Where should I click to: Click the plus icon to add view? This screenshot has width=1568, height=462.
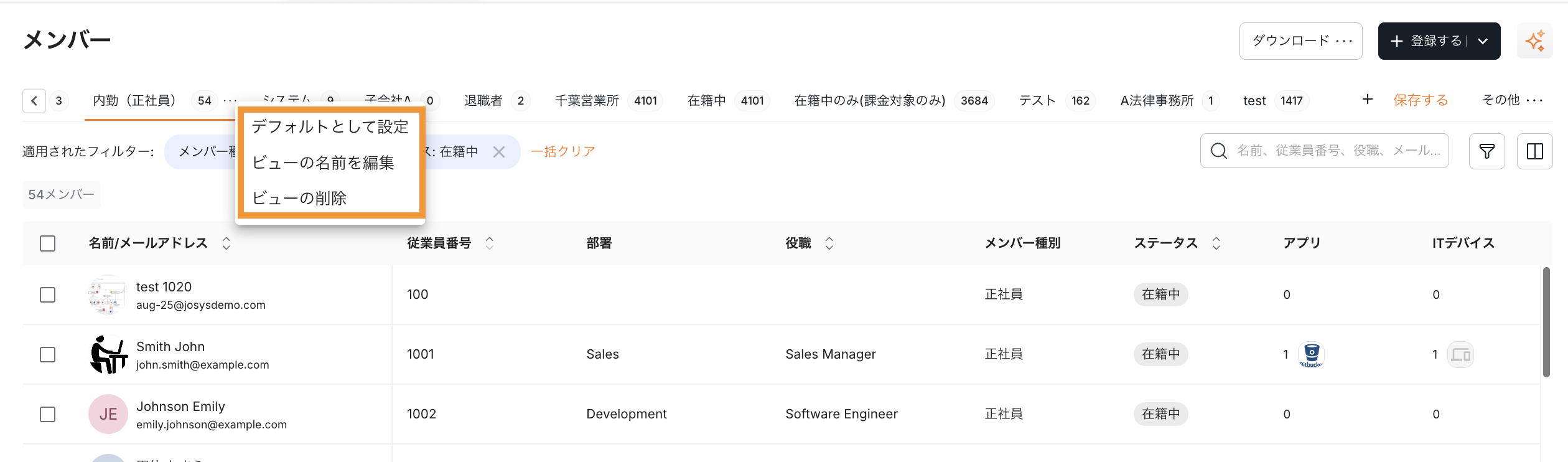point(1367,100)
